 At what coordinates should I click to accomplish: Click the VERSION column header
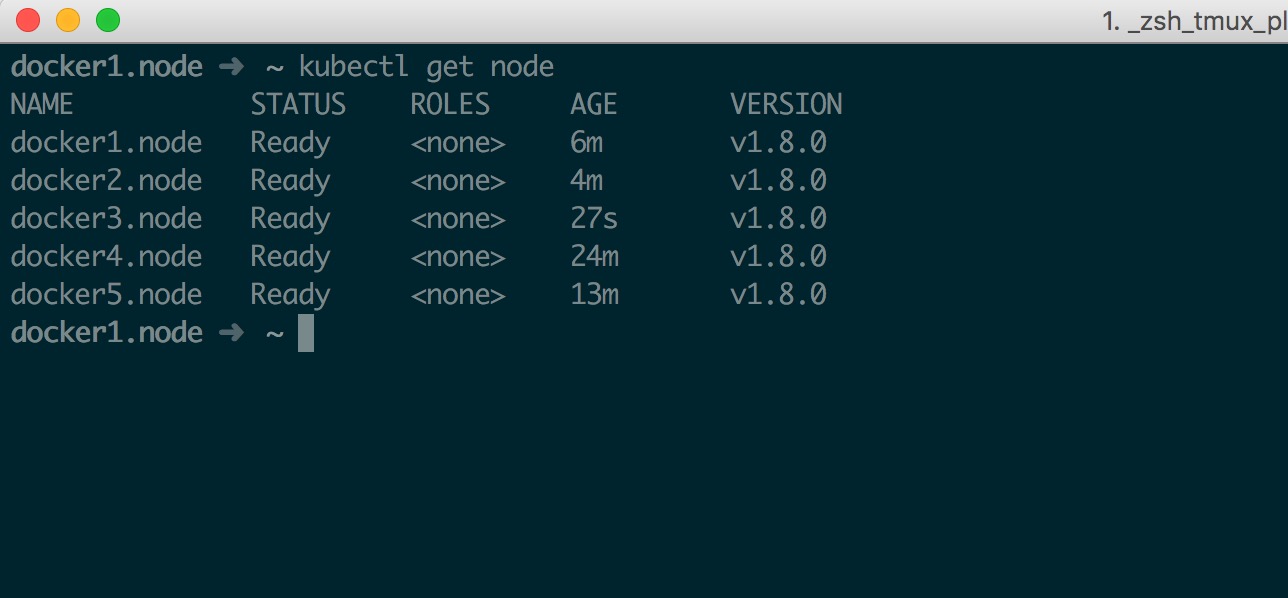786,105
